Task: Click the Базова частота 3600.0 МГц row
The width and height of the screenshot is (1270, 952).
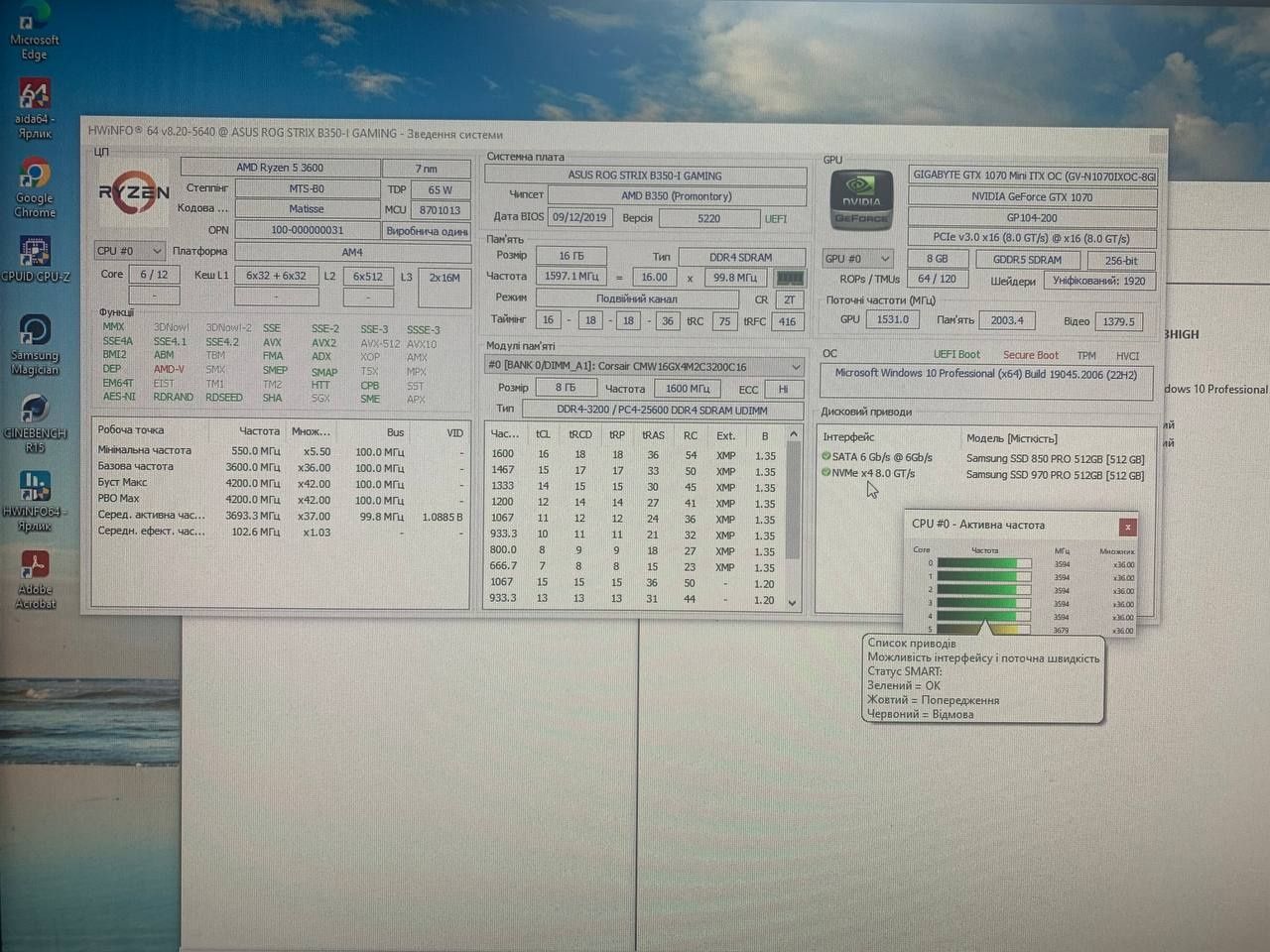Action: (x=280, y=467)
